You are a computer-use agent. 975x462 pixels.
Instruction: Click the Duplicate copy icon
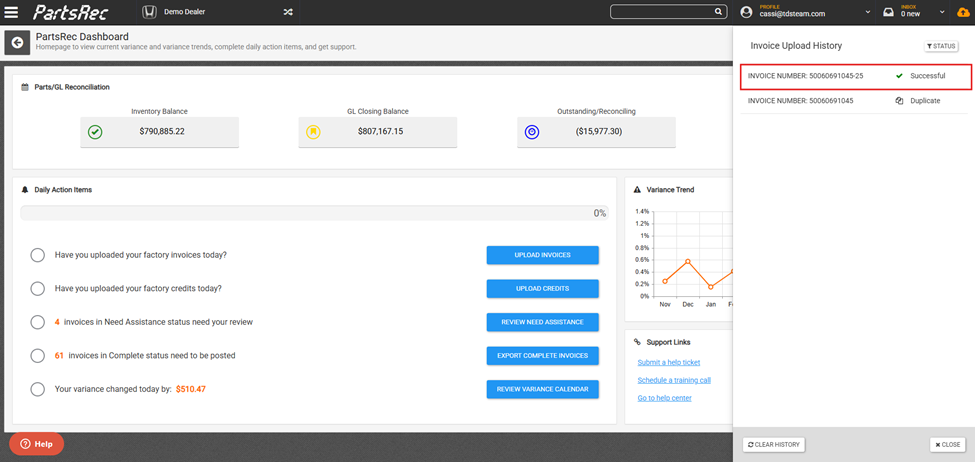899,101
